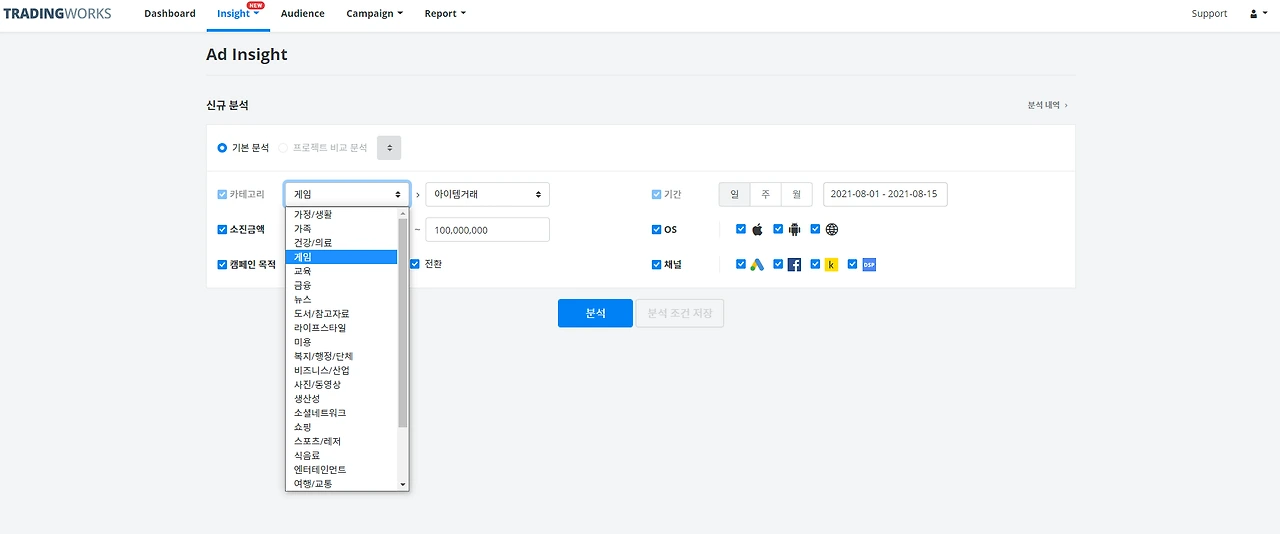Toggle the 전환 checkbox

tap(415, 264)
